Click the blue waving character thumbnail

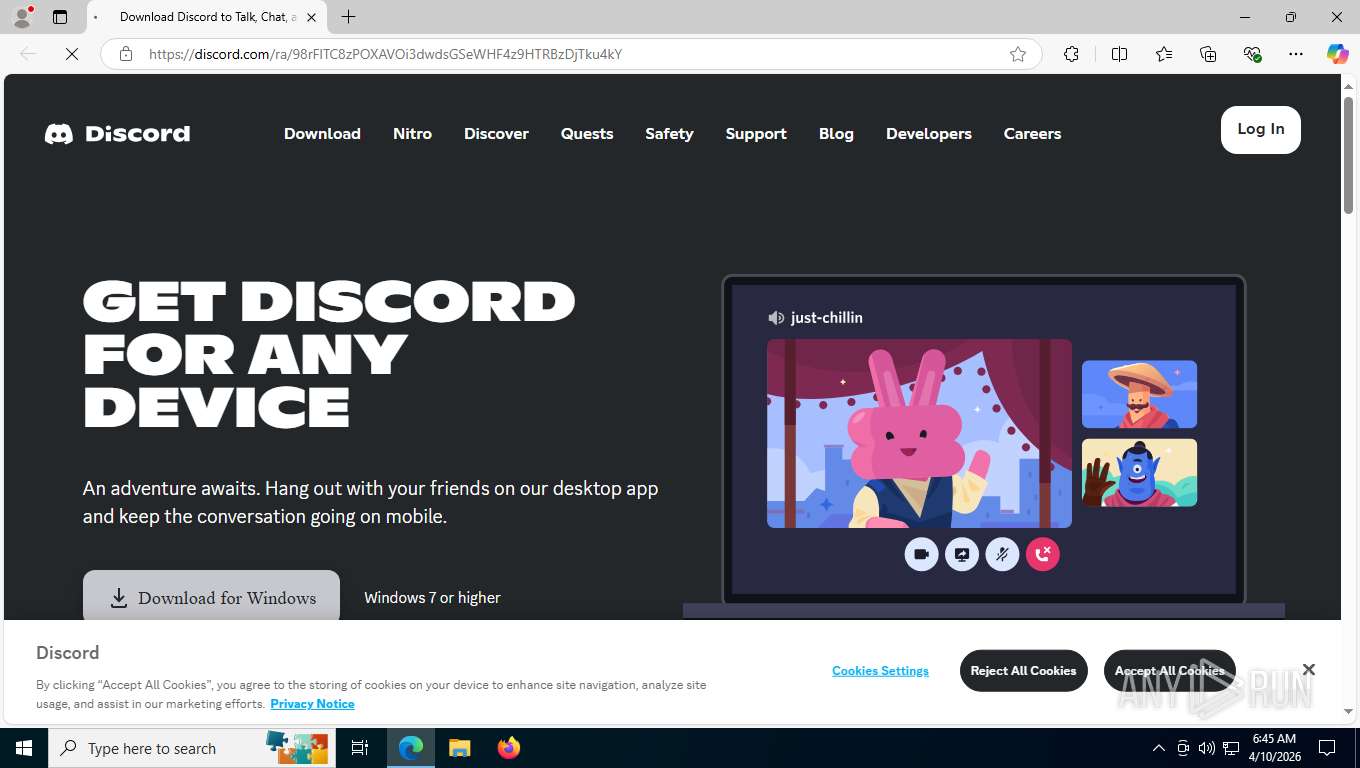pyautogui.click(x=1139, y=472)
